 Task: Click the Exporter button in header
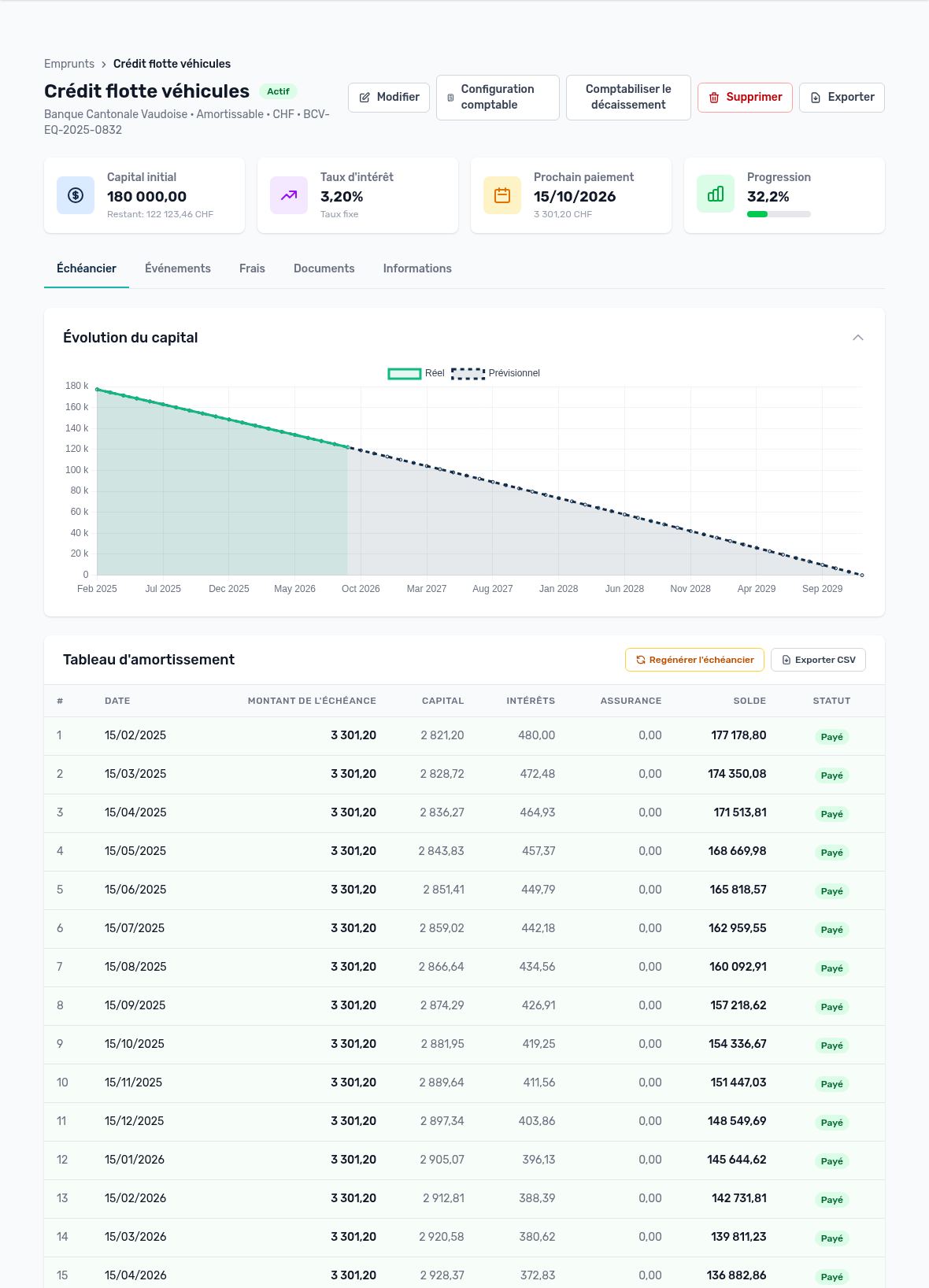(x=842, y=98)
